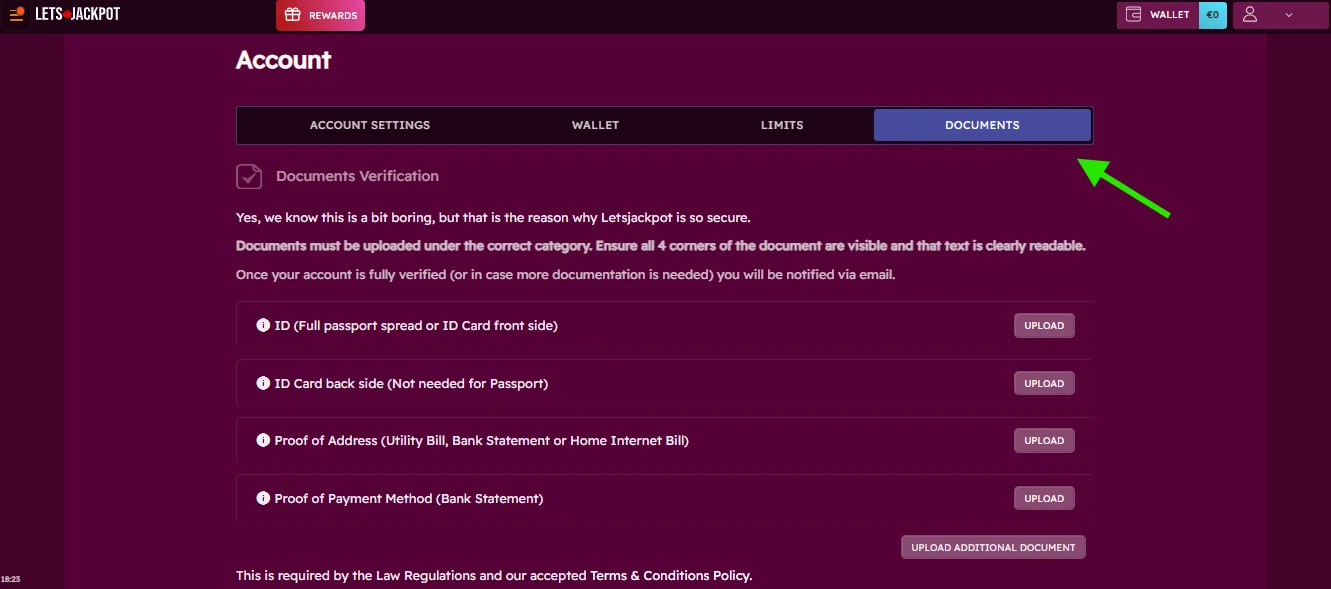This screenshot has width=1331, height=589.
Task: Click the user profile icon
Action: [1251, 15]
